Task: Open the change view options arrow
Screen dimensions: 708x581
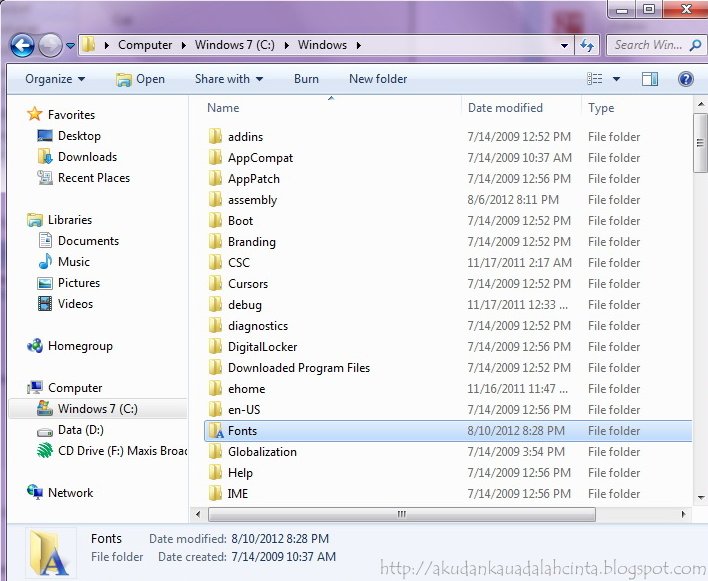Action: [616, 79]
